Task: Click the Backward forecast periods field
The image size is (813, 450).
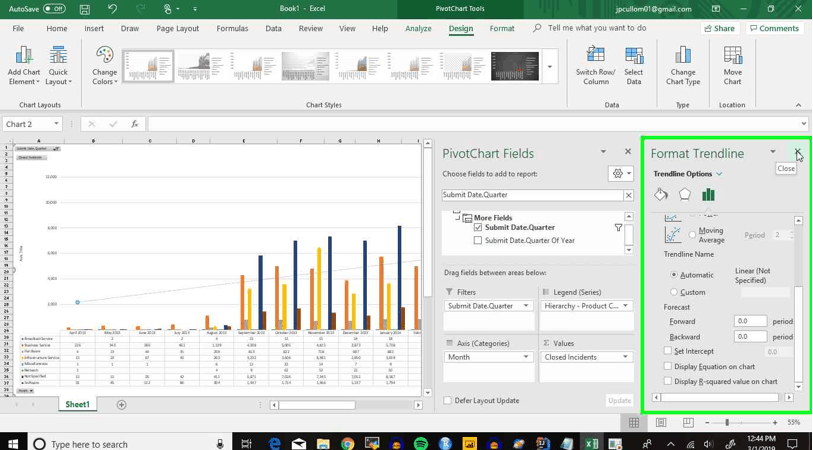Action: (750, 336)
